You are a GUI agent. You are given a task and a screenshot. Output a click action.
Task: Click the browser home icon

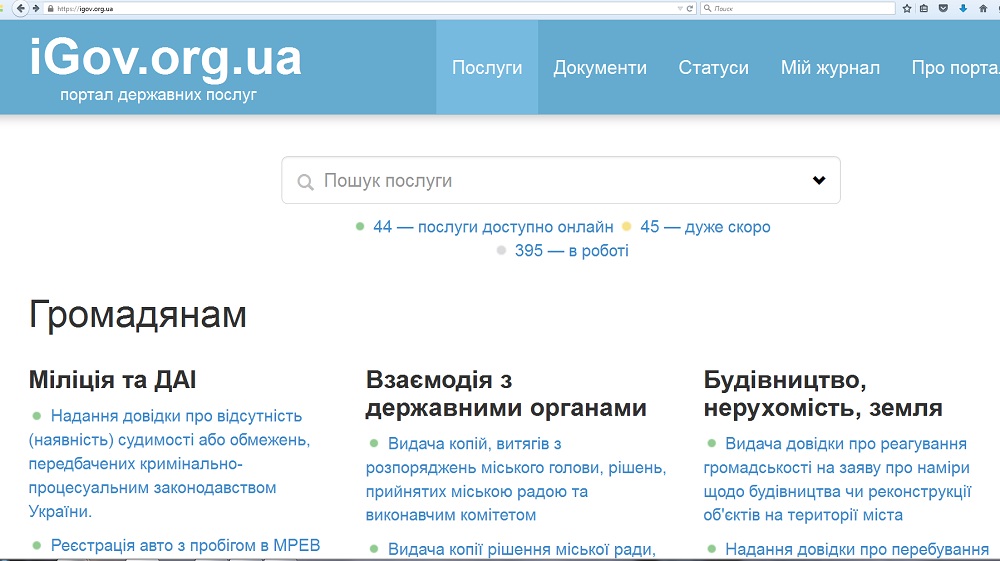pos(981,8)
